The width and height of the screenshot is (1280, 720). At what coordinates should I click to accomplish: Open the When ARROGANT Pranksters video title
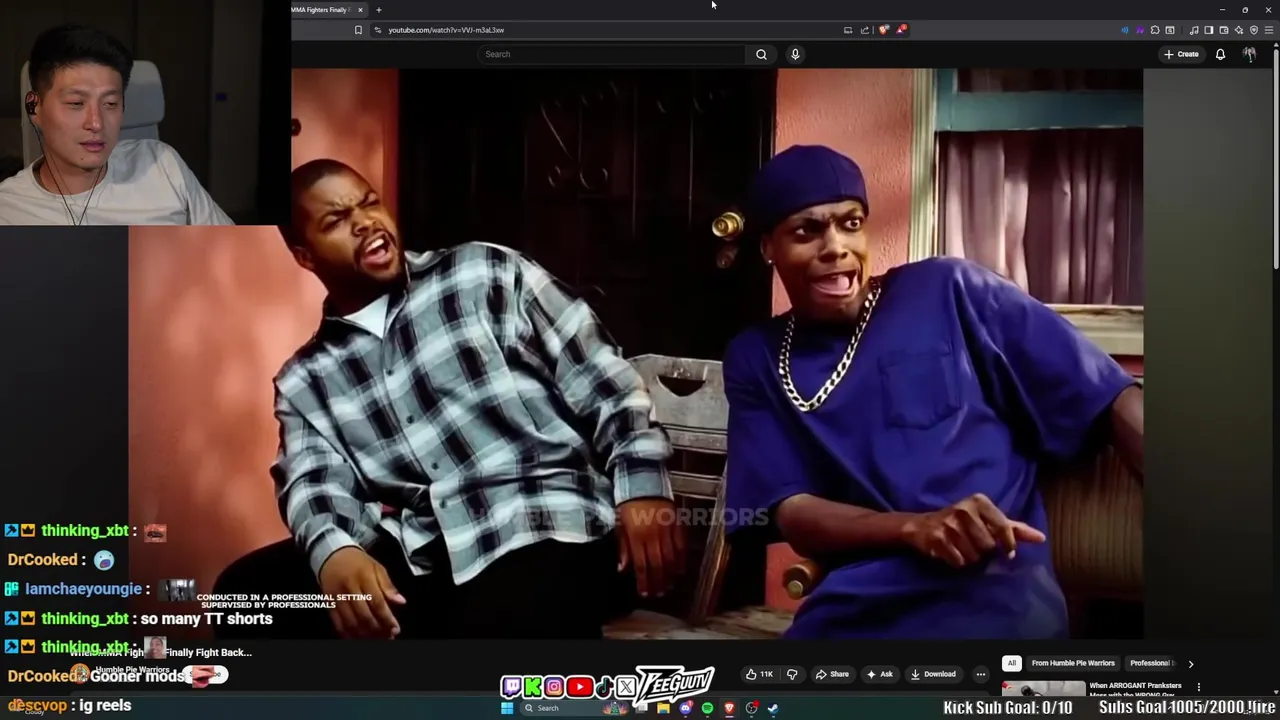1135,688
